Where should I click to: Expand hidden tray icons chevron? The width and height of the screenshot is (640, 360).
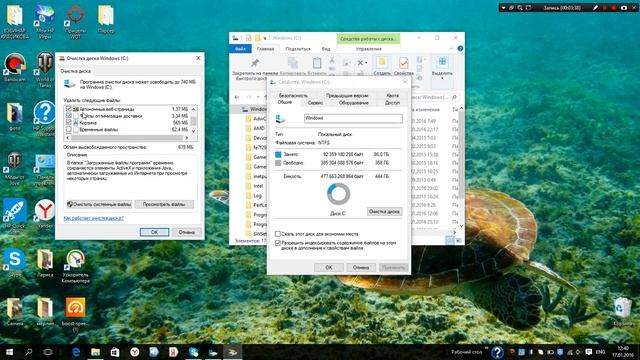point(487,348)
